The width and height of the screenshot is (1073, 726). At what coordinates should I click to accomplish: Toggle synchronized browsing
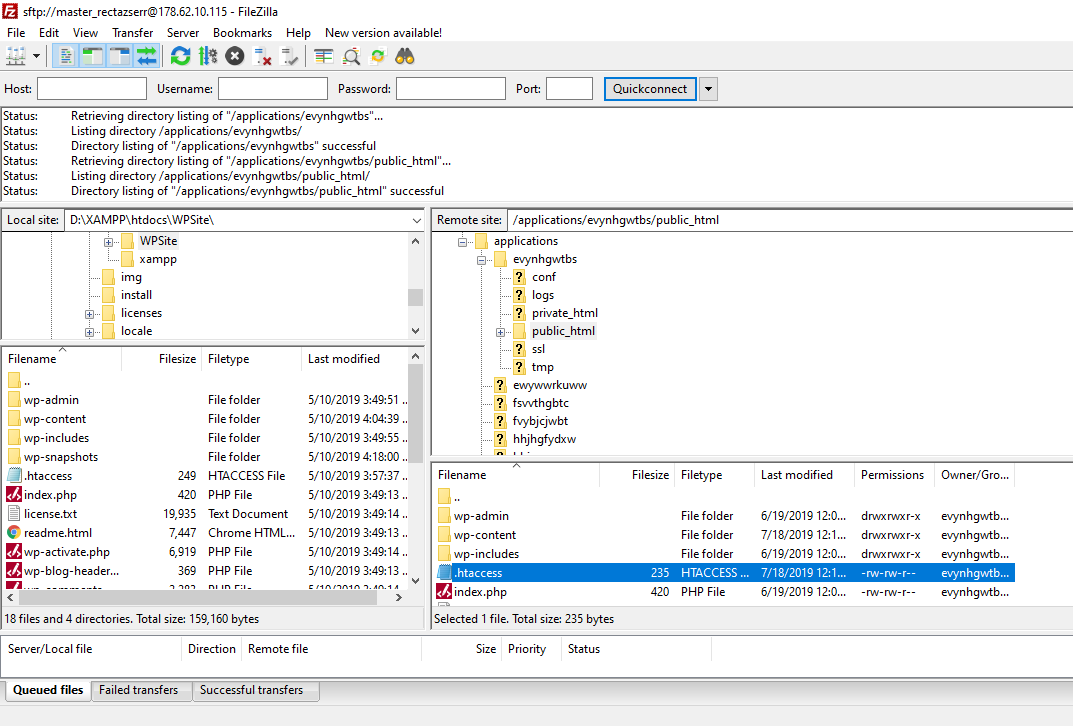click(378, 56)
